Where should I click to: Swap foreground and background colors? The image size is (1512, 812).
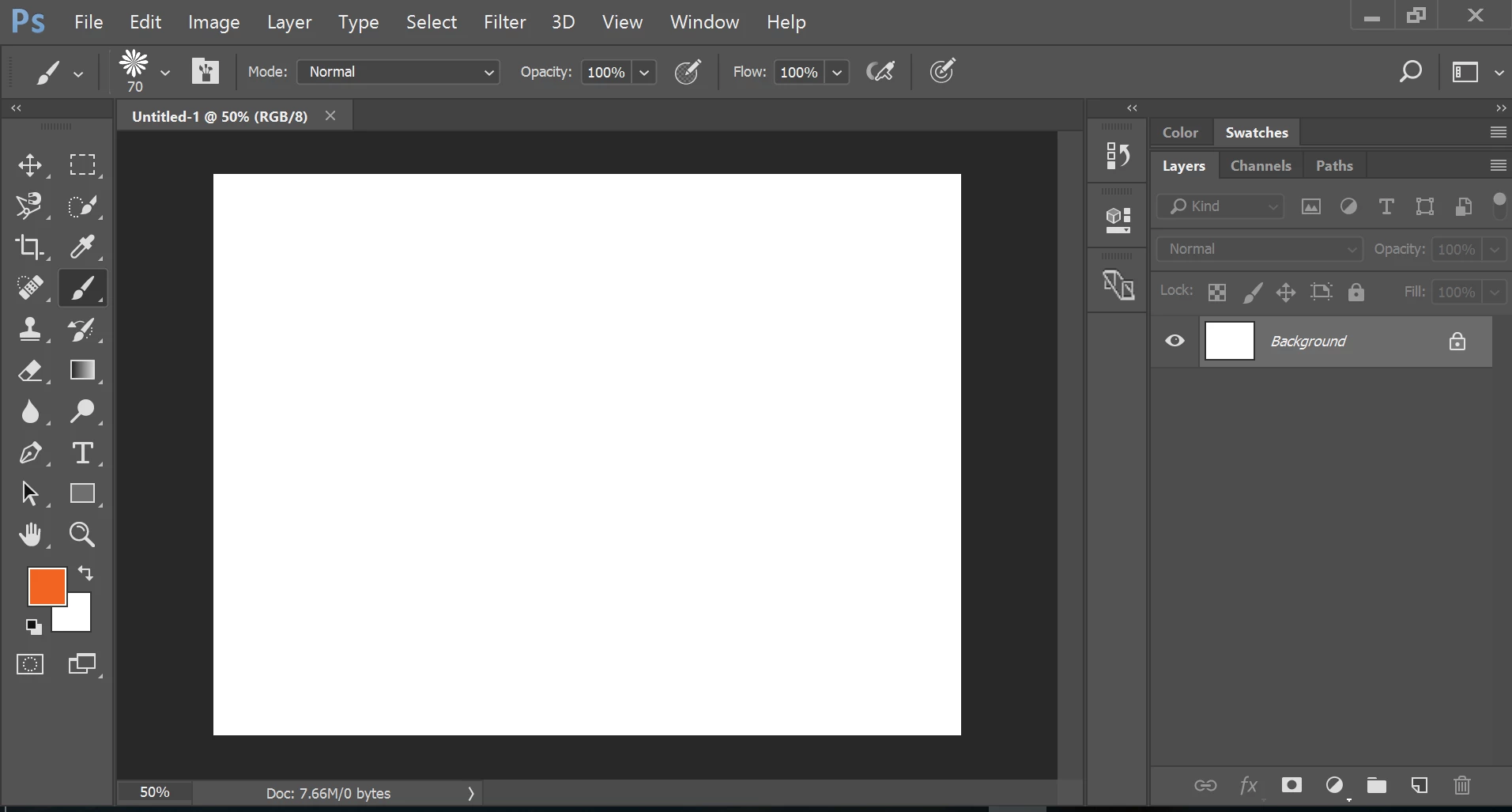(85, 573)
